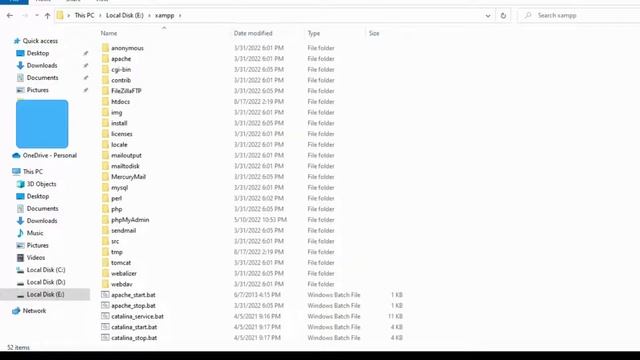Select the mailoutput folder name

pyautogui.click(x=127, y=156)
